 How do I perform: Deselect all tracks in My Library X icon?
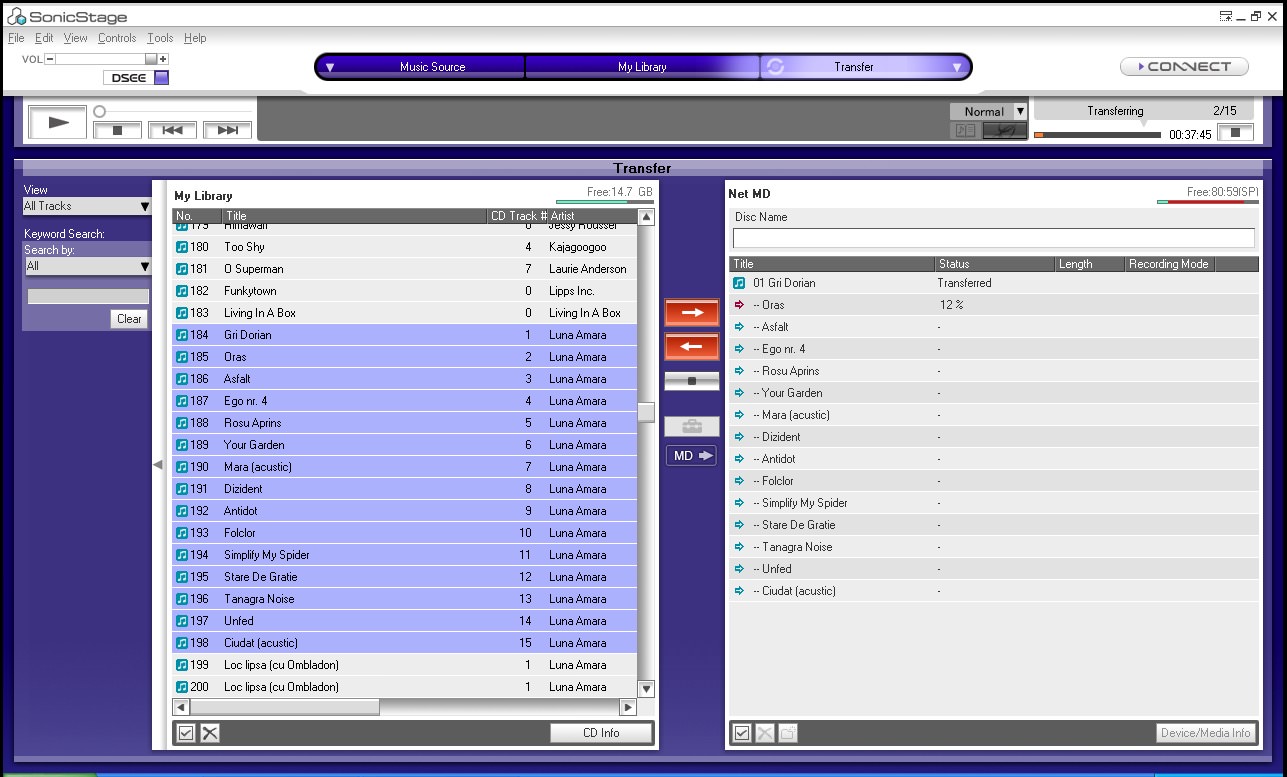(x=210, y=733)
